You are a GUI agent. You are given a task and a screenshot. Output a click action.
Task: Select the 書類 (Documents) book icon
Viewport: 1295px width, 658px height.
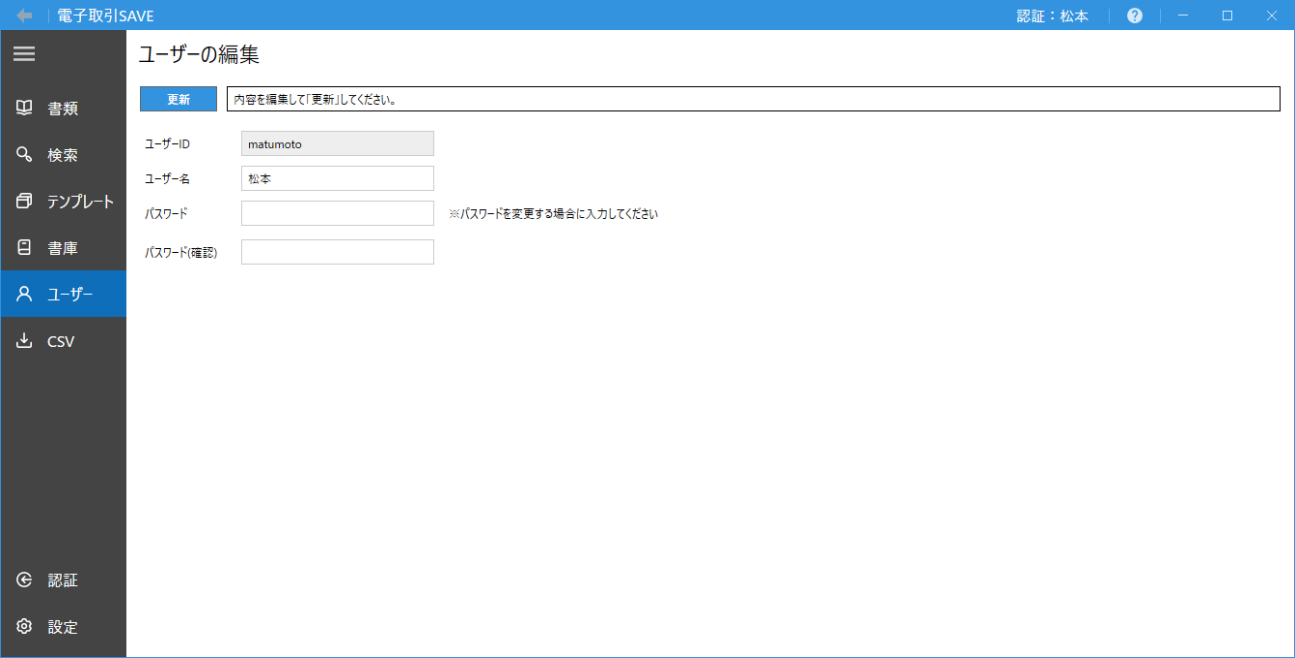click(24, 107)
